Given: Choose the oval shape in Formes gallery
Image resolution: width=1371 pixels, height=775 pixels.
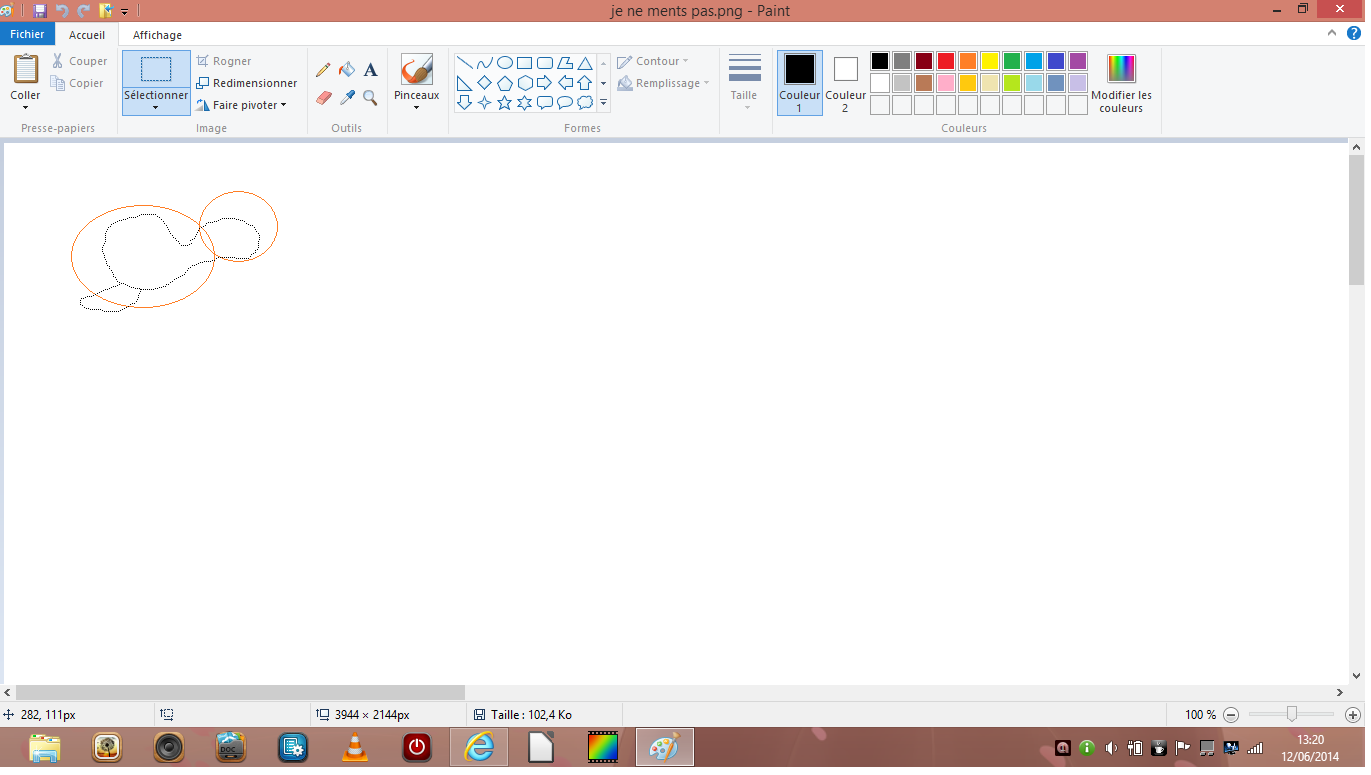Looking at the screenshot, I should [x=505, y=63].
